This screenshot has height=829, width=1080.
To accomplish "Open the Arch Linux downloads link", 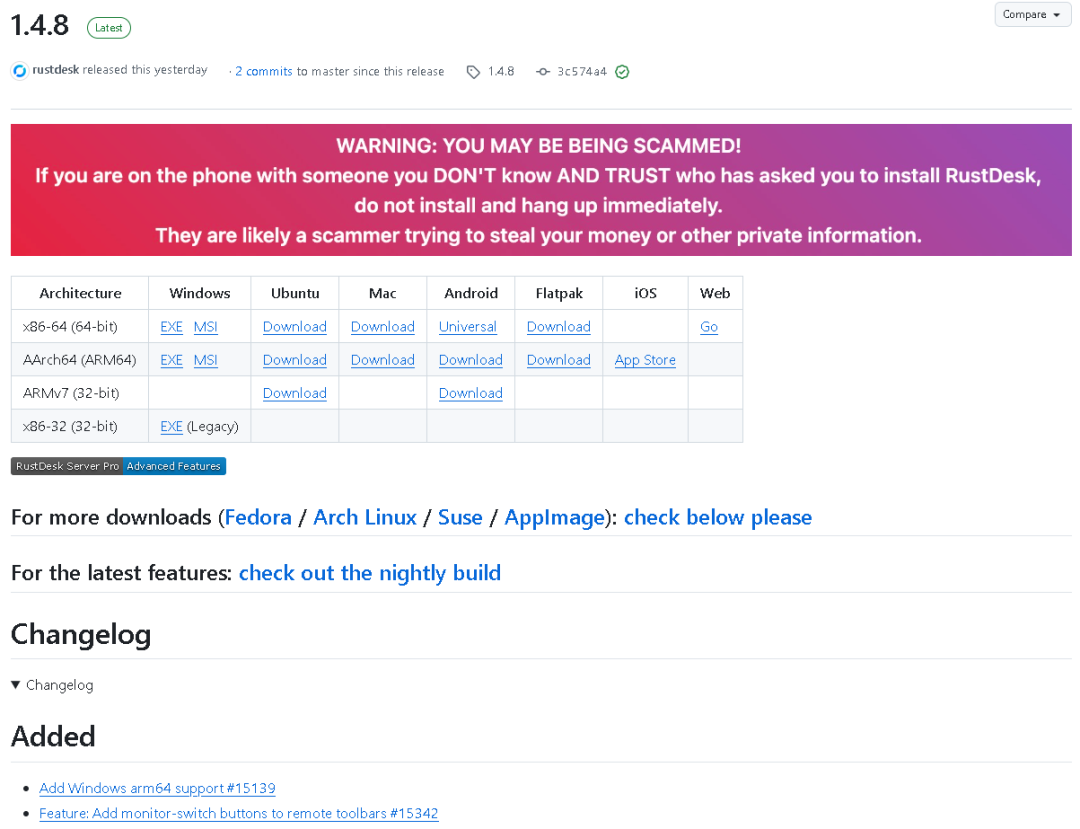I will pyautogui.click(x=365, y=517).
